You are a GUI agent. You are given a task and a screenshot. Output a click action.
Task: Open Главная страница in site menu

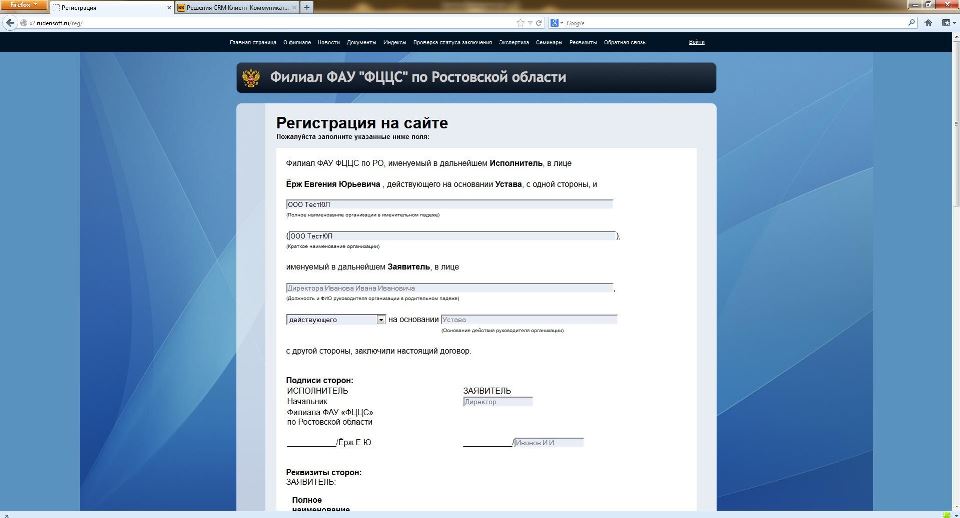253,42
